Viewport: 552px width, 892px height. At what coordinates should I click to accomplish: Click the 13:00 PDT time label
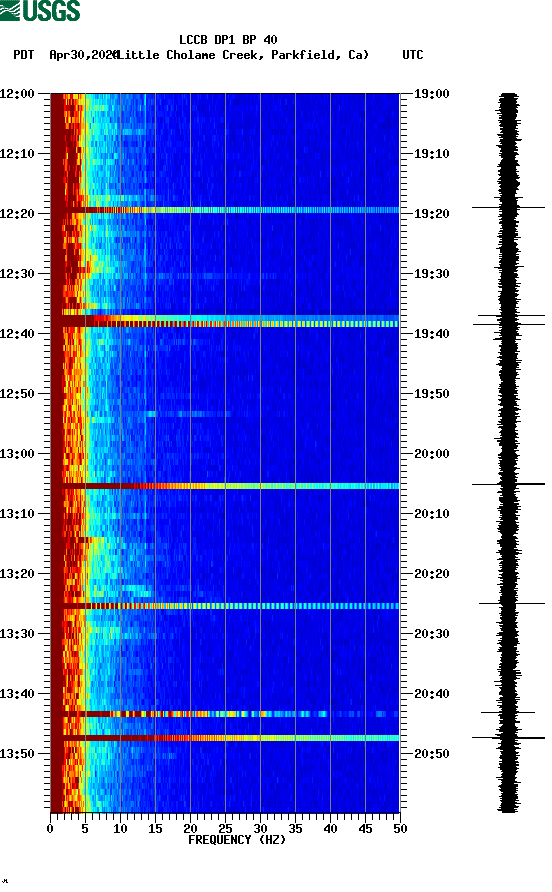18,454
